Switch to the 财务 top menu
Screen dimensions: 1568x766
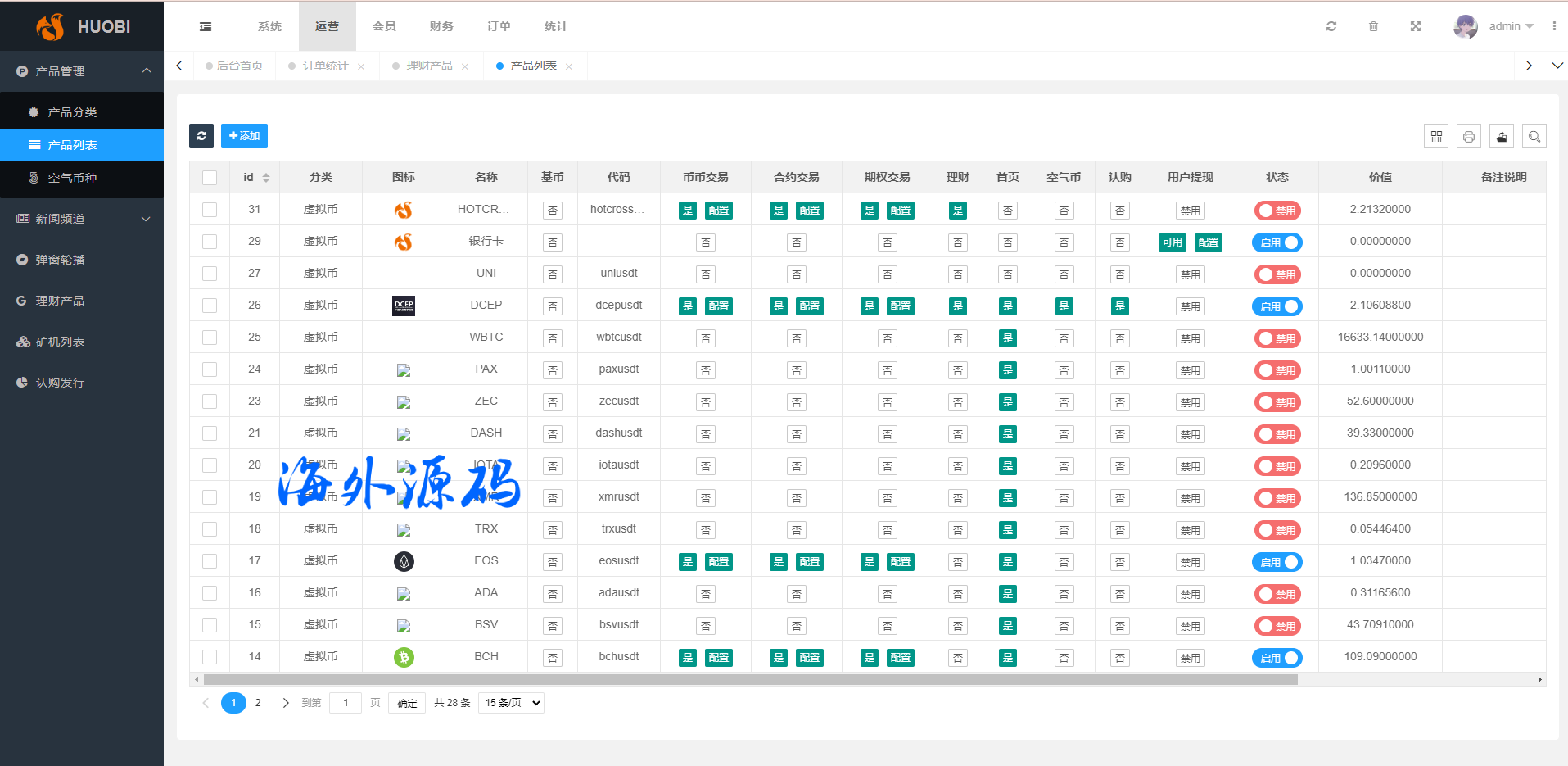[x=441, y=26]
